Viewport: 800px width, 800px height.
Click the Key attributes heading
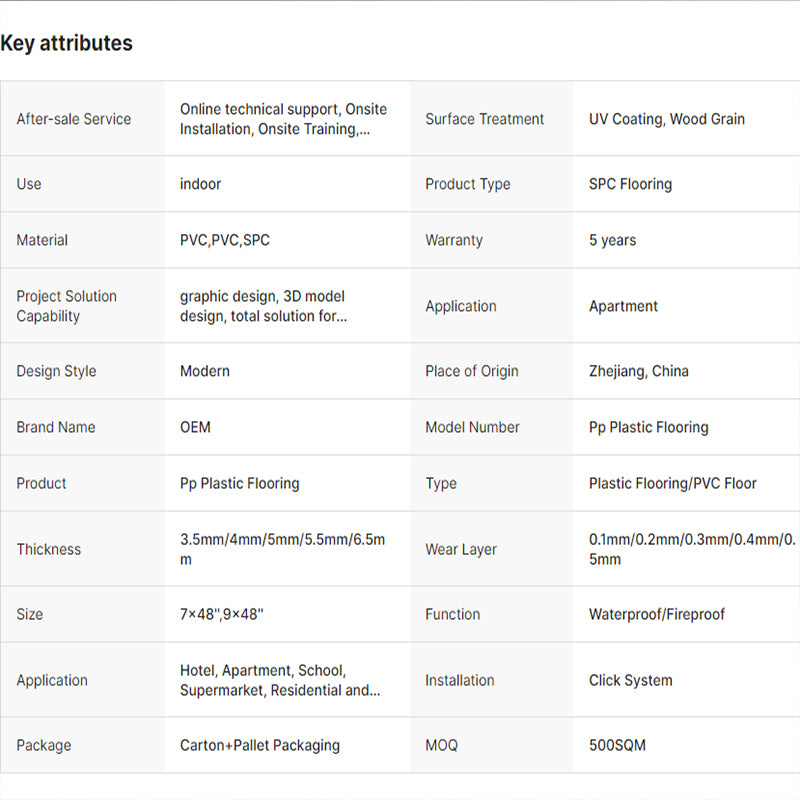66,43
